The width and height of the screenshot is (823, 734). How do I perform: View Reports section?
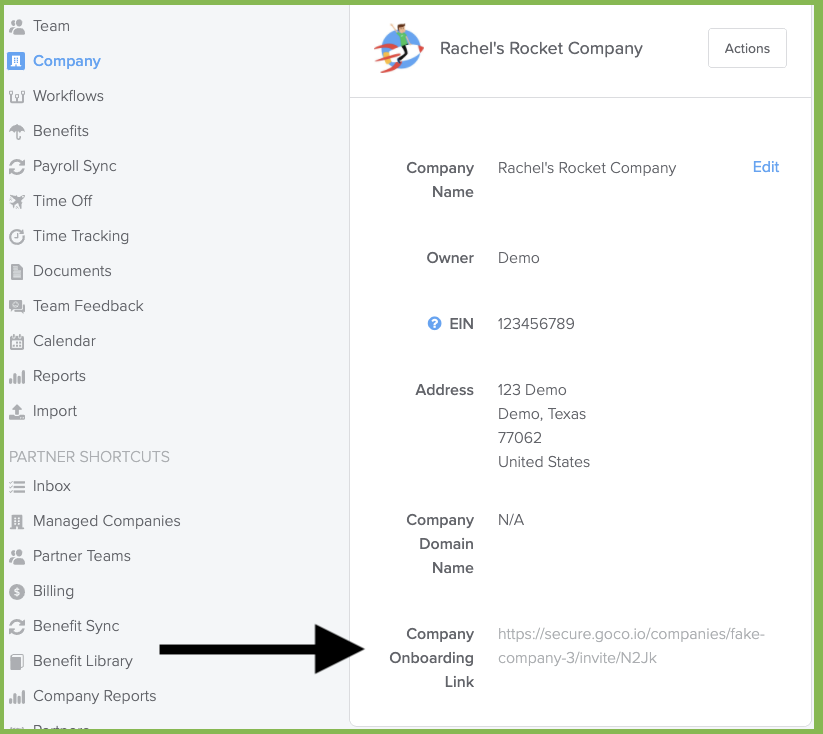pyautogui.click(x=59, y=376)
